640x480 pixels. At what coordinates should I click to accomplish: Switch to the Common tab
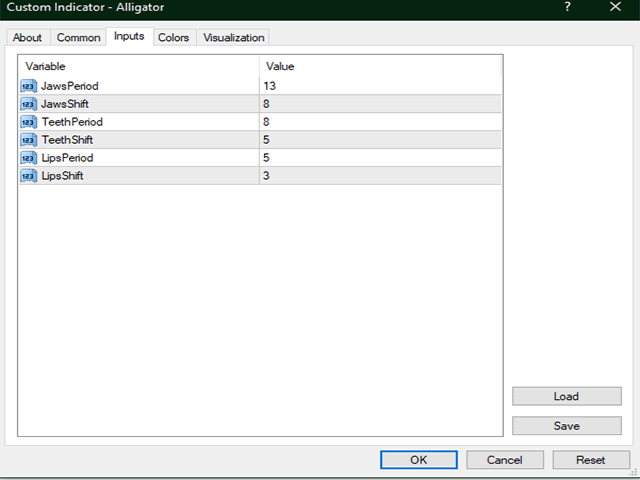[78, 38]
